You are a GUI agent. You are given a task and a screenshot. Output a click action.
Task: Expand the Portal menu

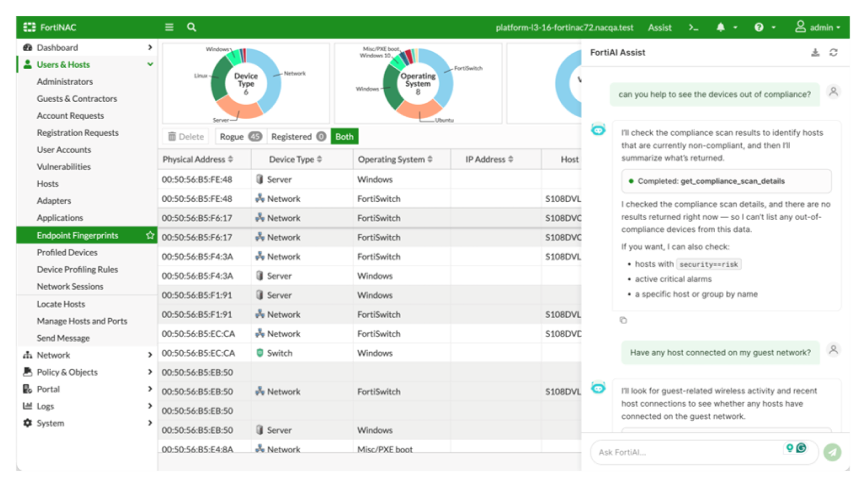150,389
